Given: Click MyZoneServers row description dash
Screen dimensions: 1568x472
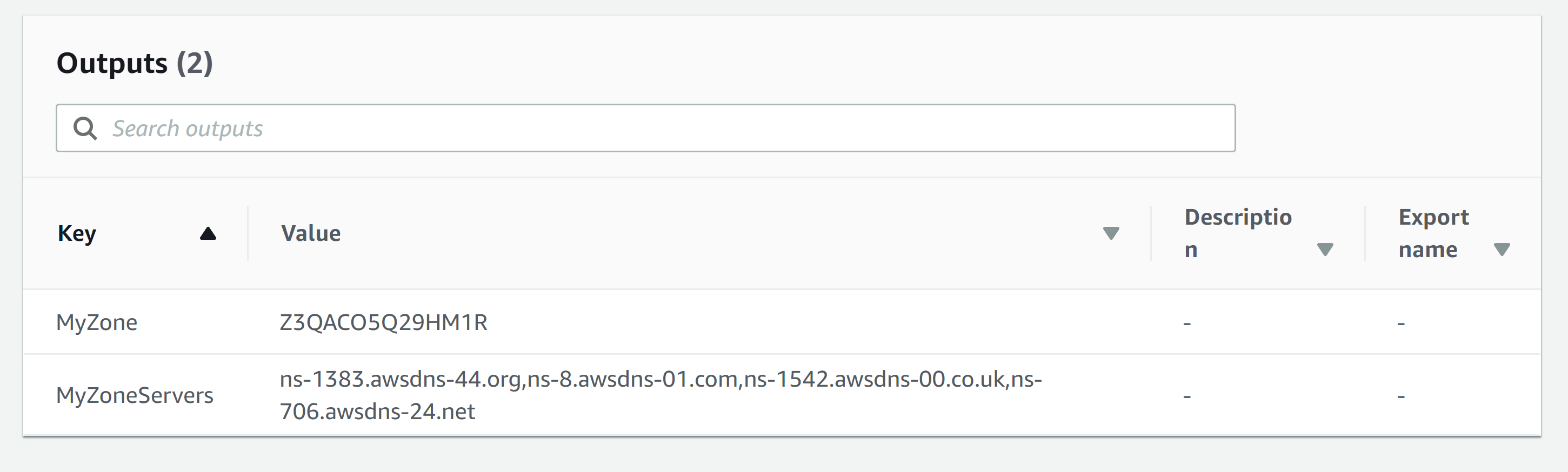Looking at the screenshot, I should (x=1187, y=396).
